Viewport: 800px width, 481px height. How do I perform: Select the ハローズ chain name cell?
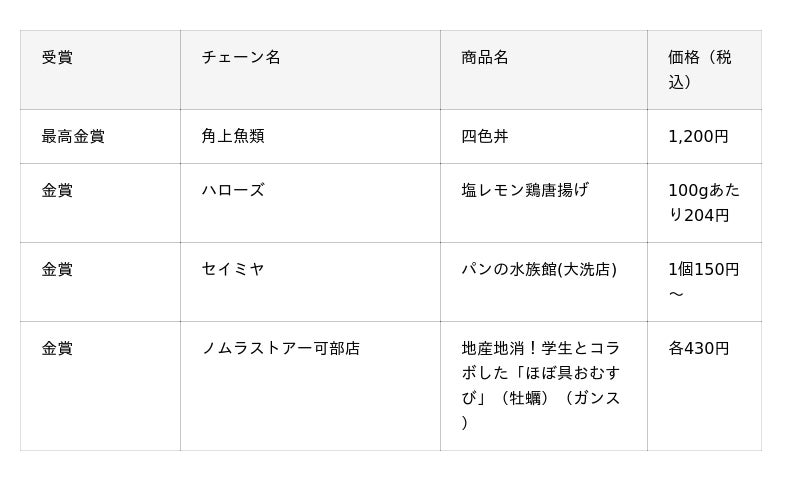(x=233, y=190)
